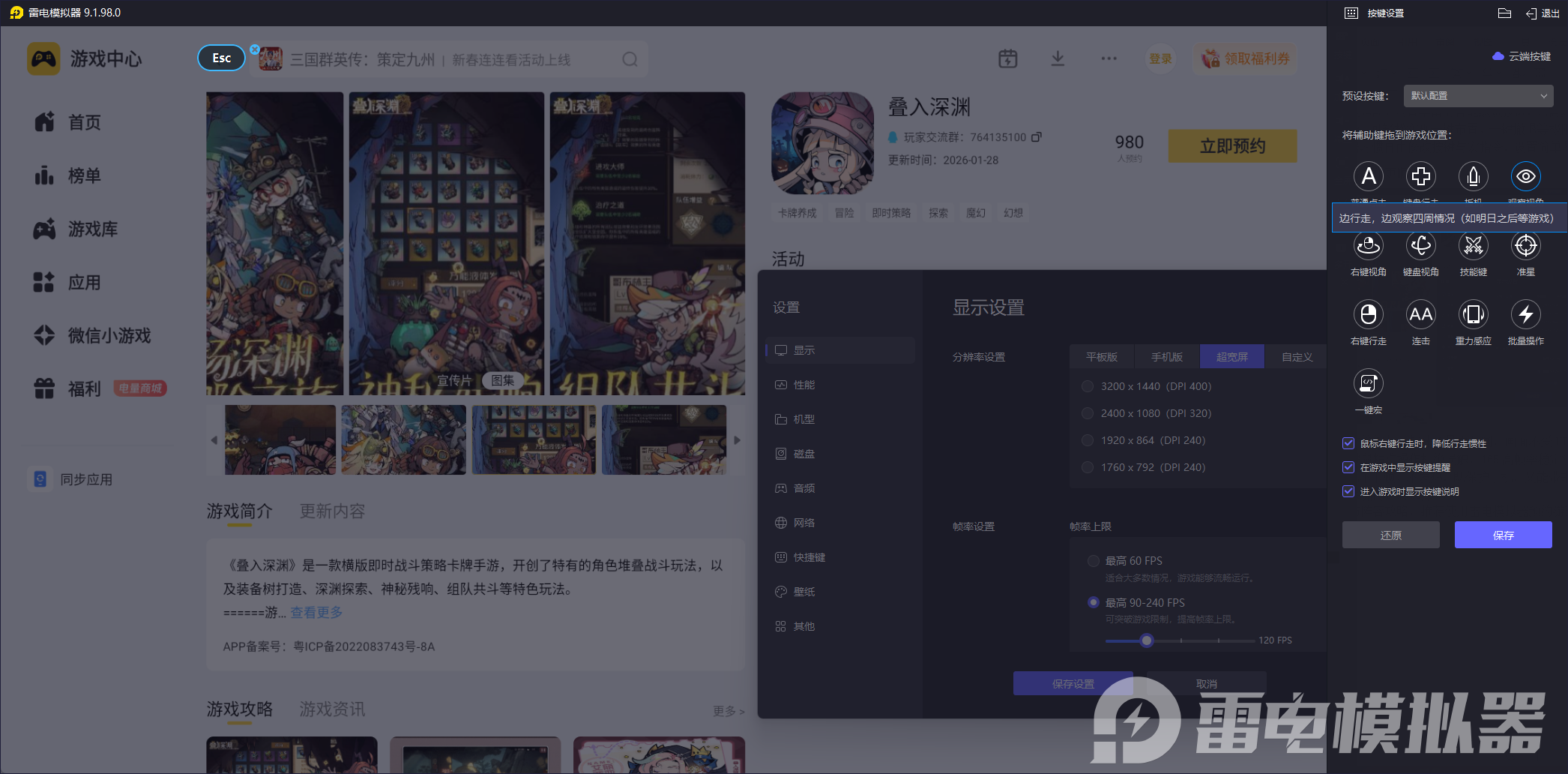Open the three-dot more menu
Image resolution: width=1568 pixels, height=774 pixels.
click(x=1109, y=58)
